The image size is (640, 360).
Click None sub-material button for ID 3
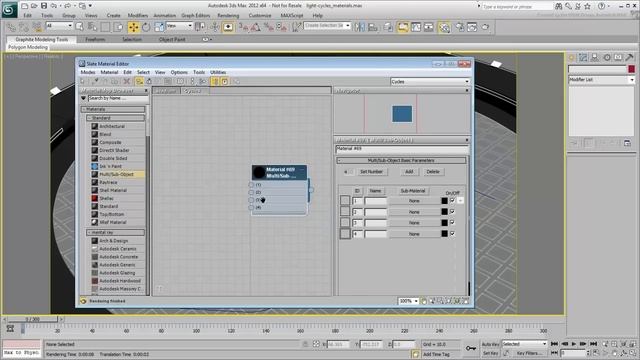pyautogui.click(x=414, y=223)
